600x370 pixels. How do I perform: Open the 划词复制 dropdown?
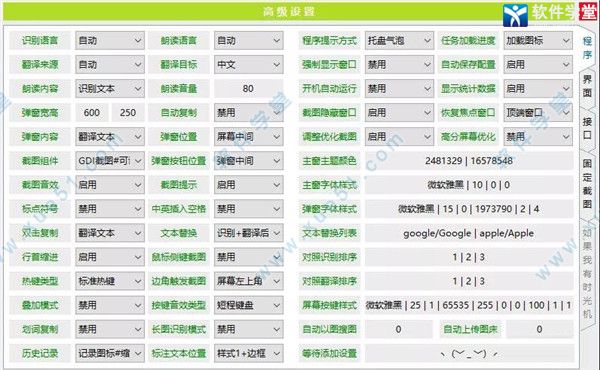tap(110, 329)
